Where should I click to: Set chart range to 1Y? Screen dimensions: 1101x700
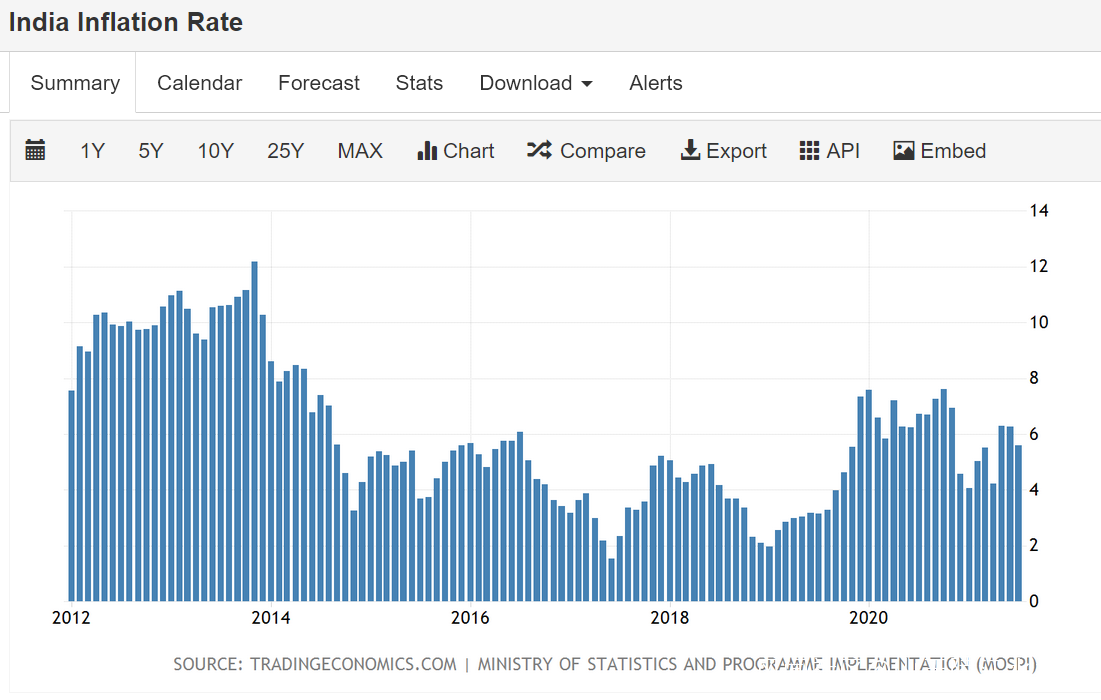92,151
